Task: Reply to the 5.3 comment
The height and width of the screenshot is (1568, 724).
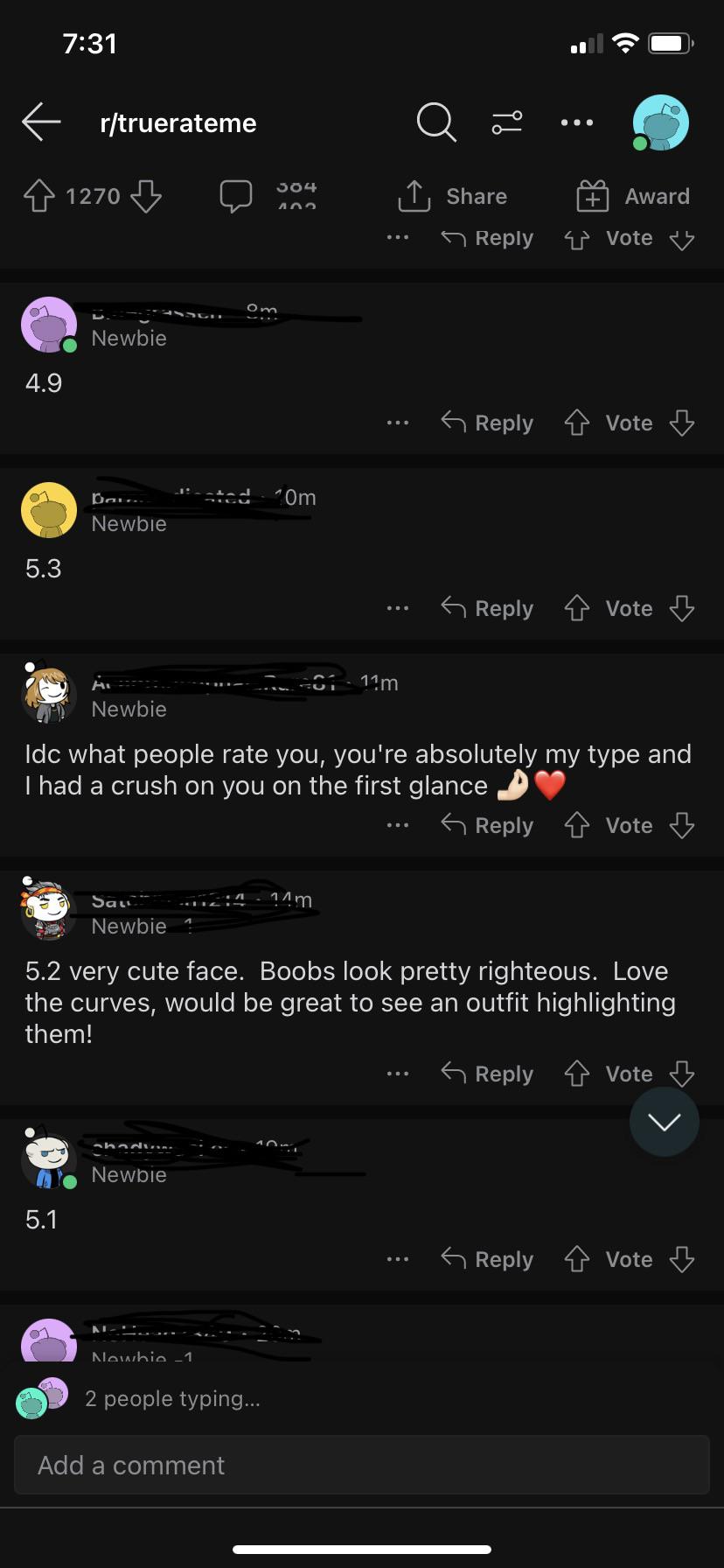Action: click(x=487, y=608)
